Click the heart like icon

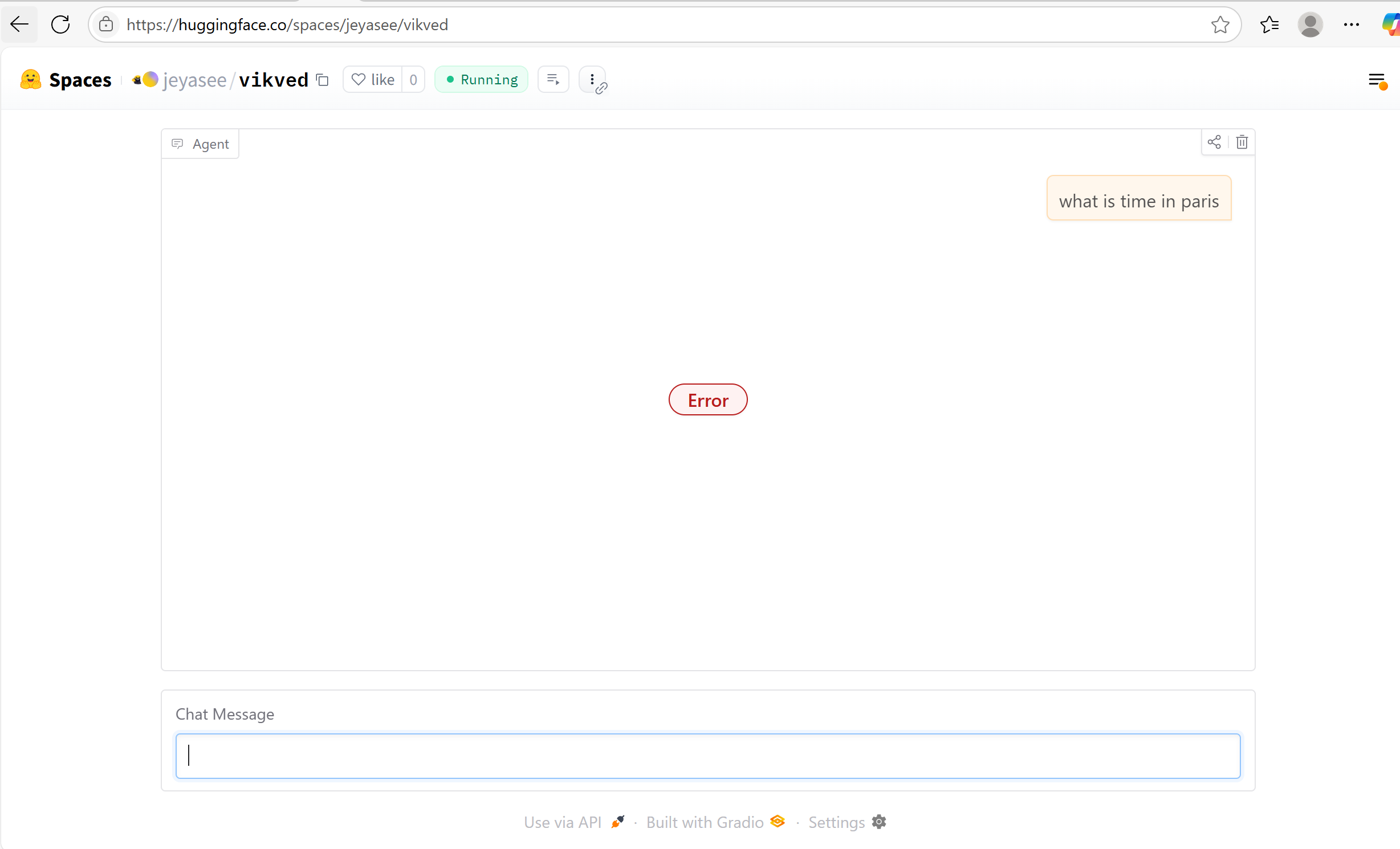click(359, 79)
